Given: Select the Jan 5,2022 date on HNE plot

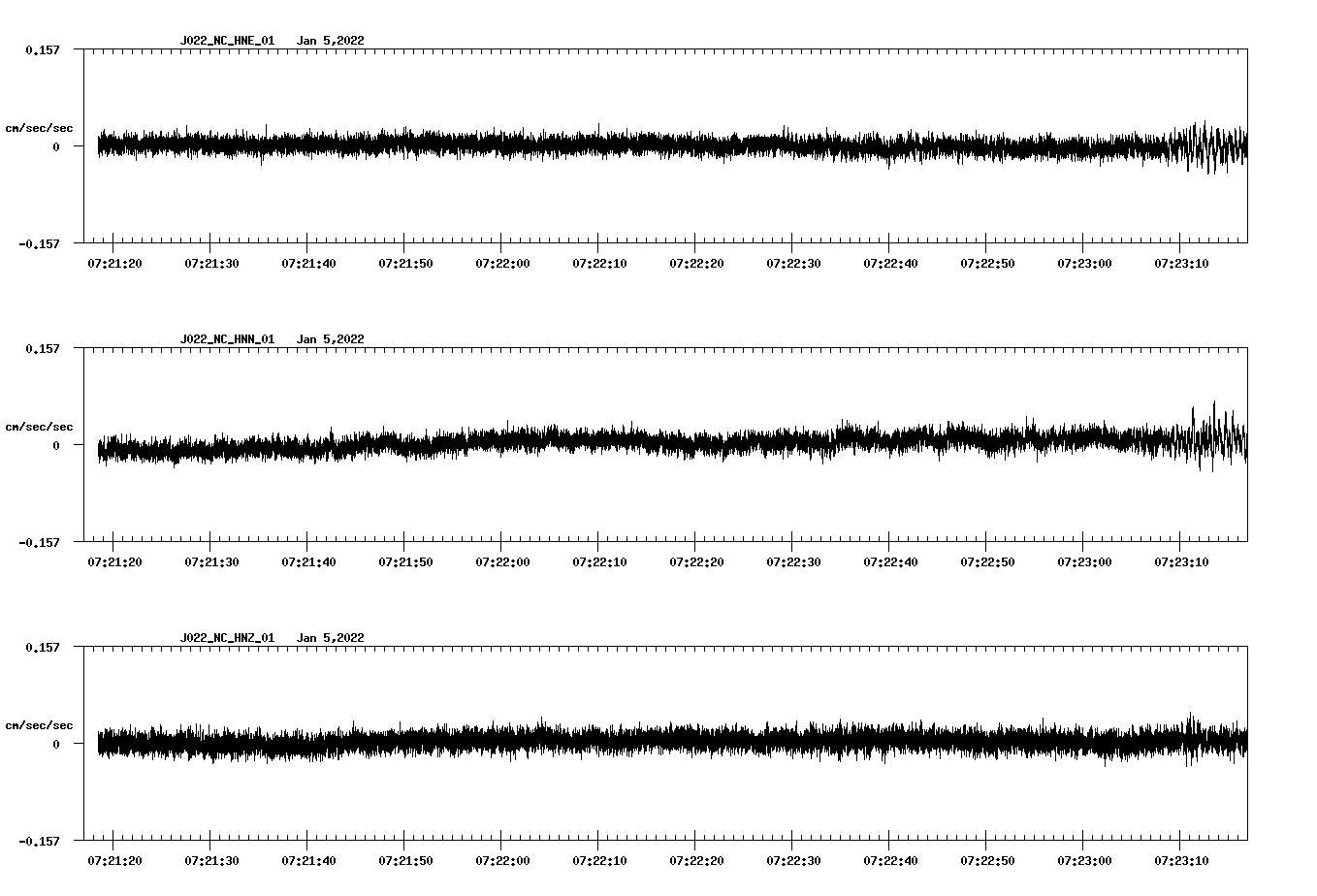Looking at the screenshot, I should 331,41.
